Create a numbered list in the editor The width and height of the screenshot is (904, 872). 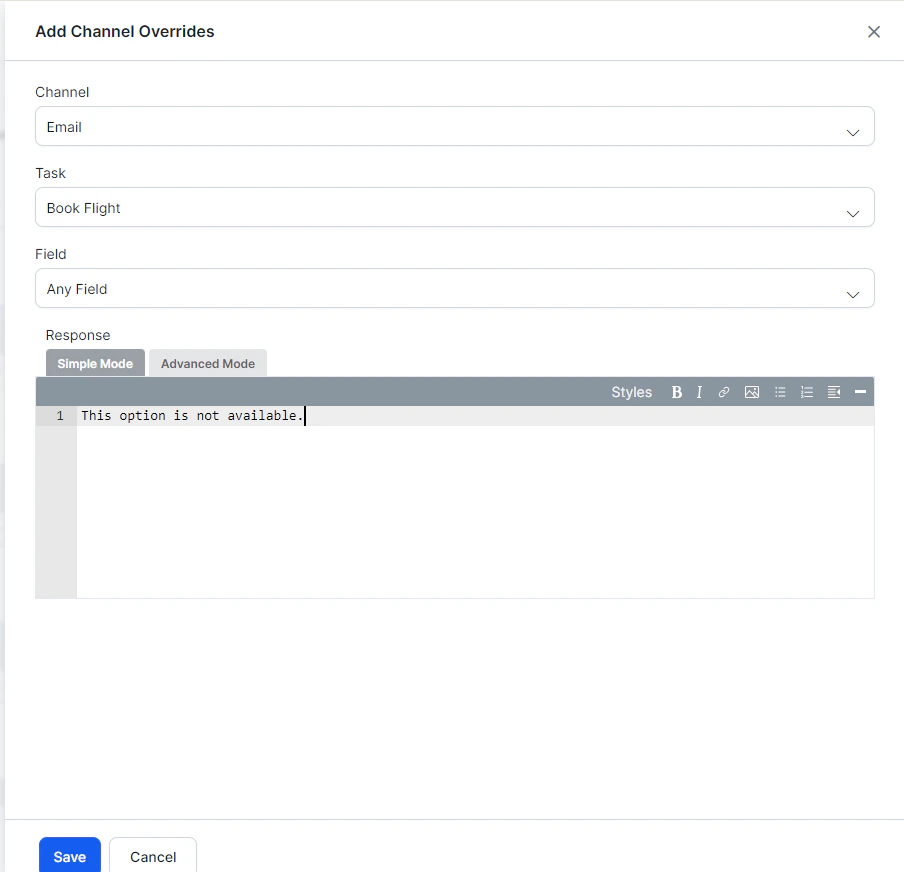point(807,392)
